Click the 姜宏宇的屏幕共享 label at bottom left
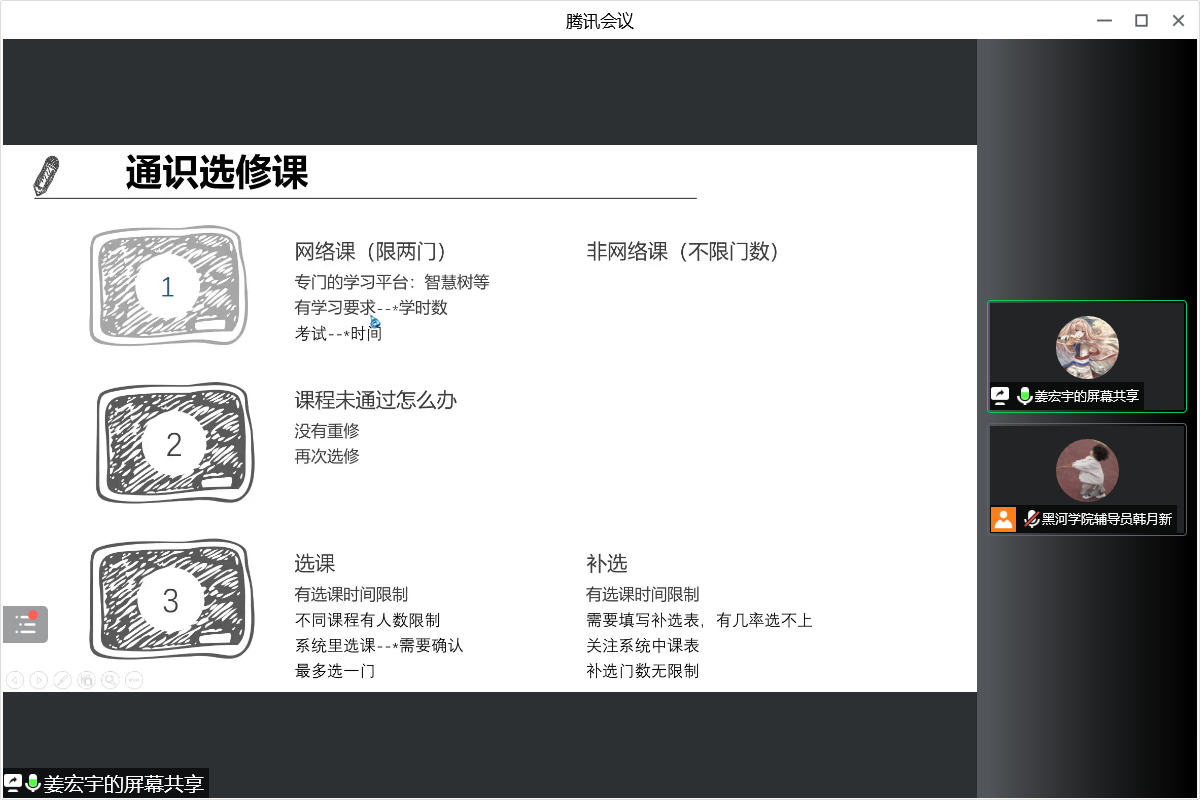The height and width of the screenshot is (800, 1200). point(123,784)
